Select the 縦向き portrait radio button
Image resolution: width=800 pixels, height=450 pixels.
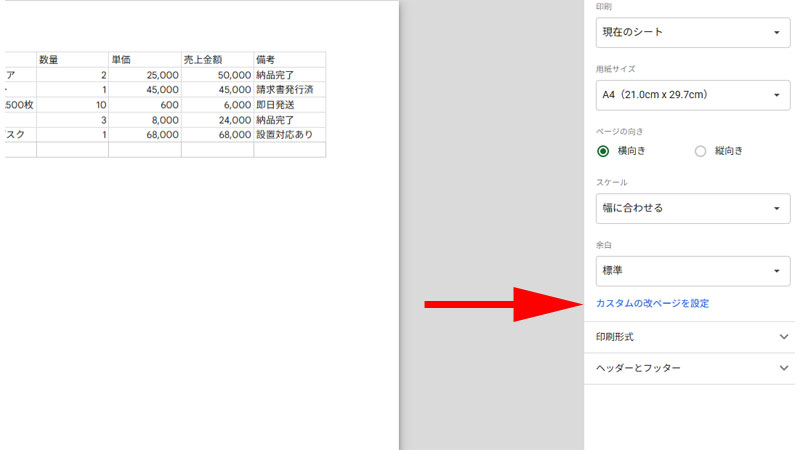(701, 151)
